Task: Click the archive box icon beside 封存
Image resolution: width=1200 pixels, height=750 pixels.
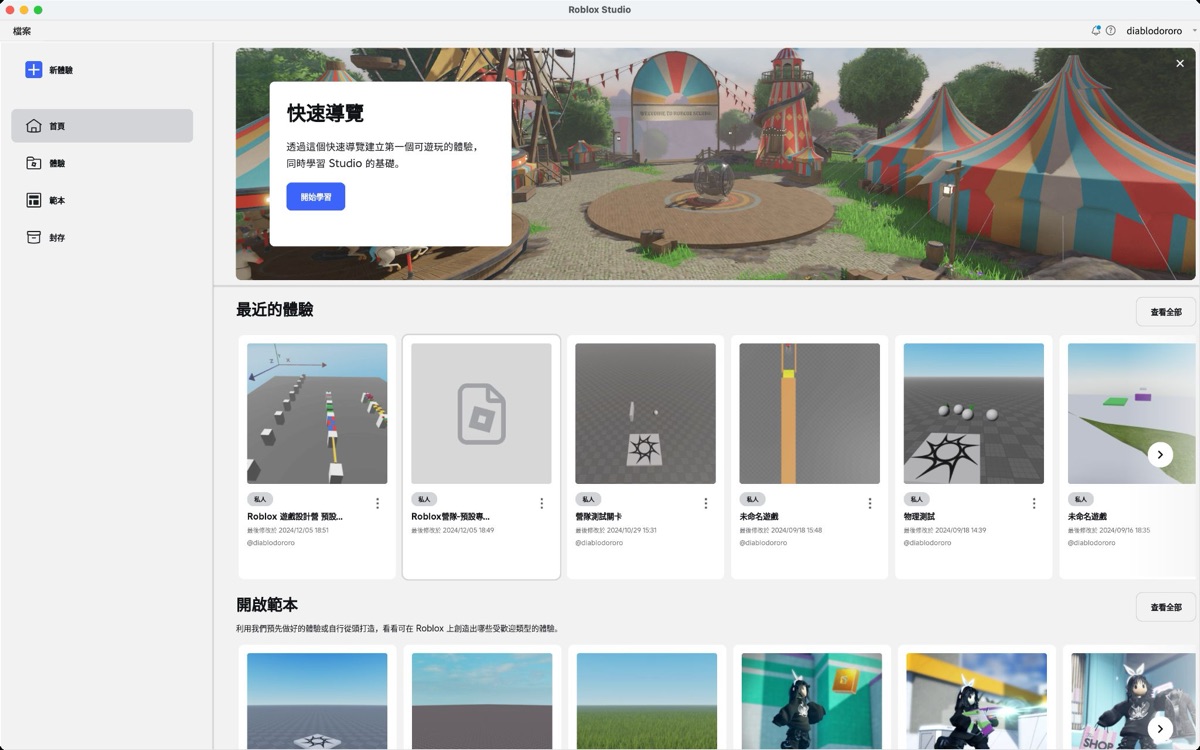Action: tap(34, 237)
